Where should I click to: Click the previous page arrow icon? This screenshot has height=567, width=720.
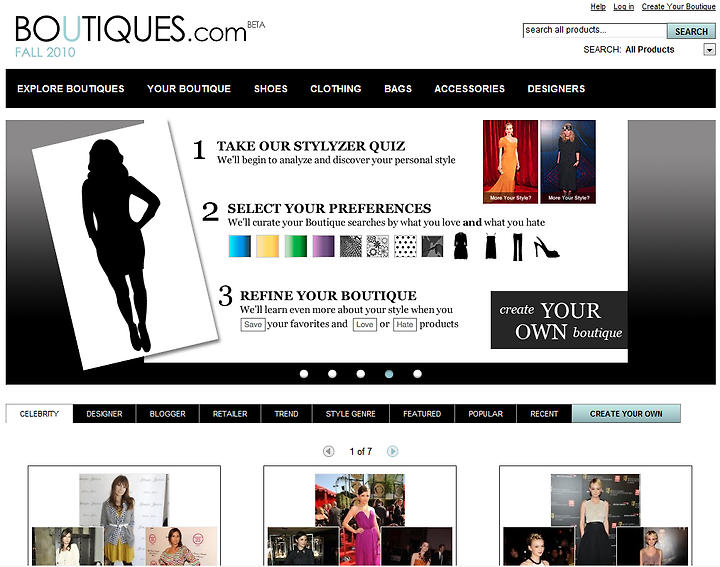(x=328, y=451)
